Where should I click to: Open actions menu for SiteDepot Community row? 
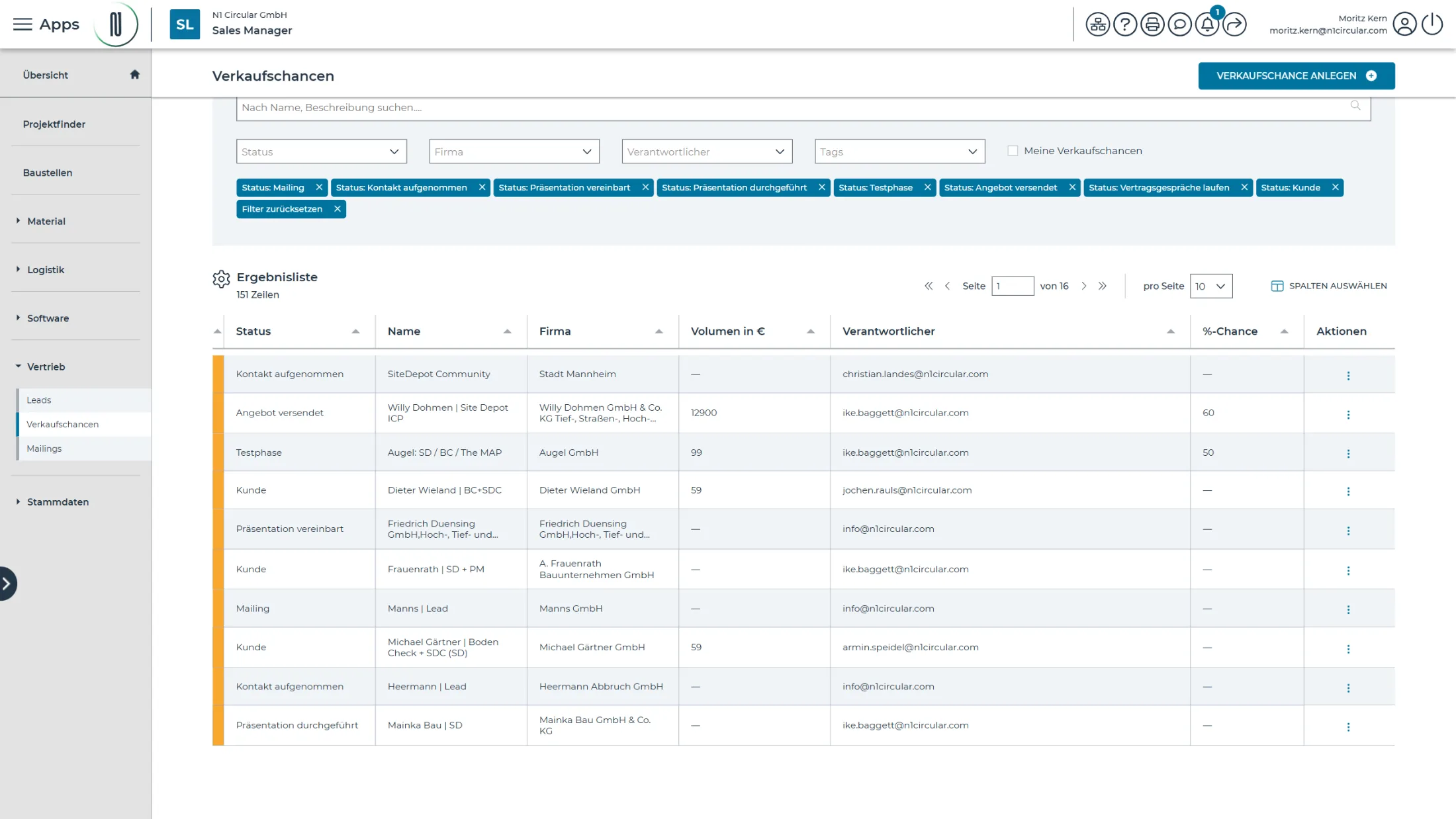tap(1348, 375)
